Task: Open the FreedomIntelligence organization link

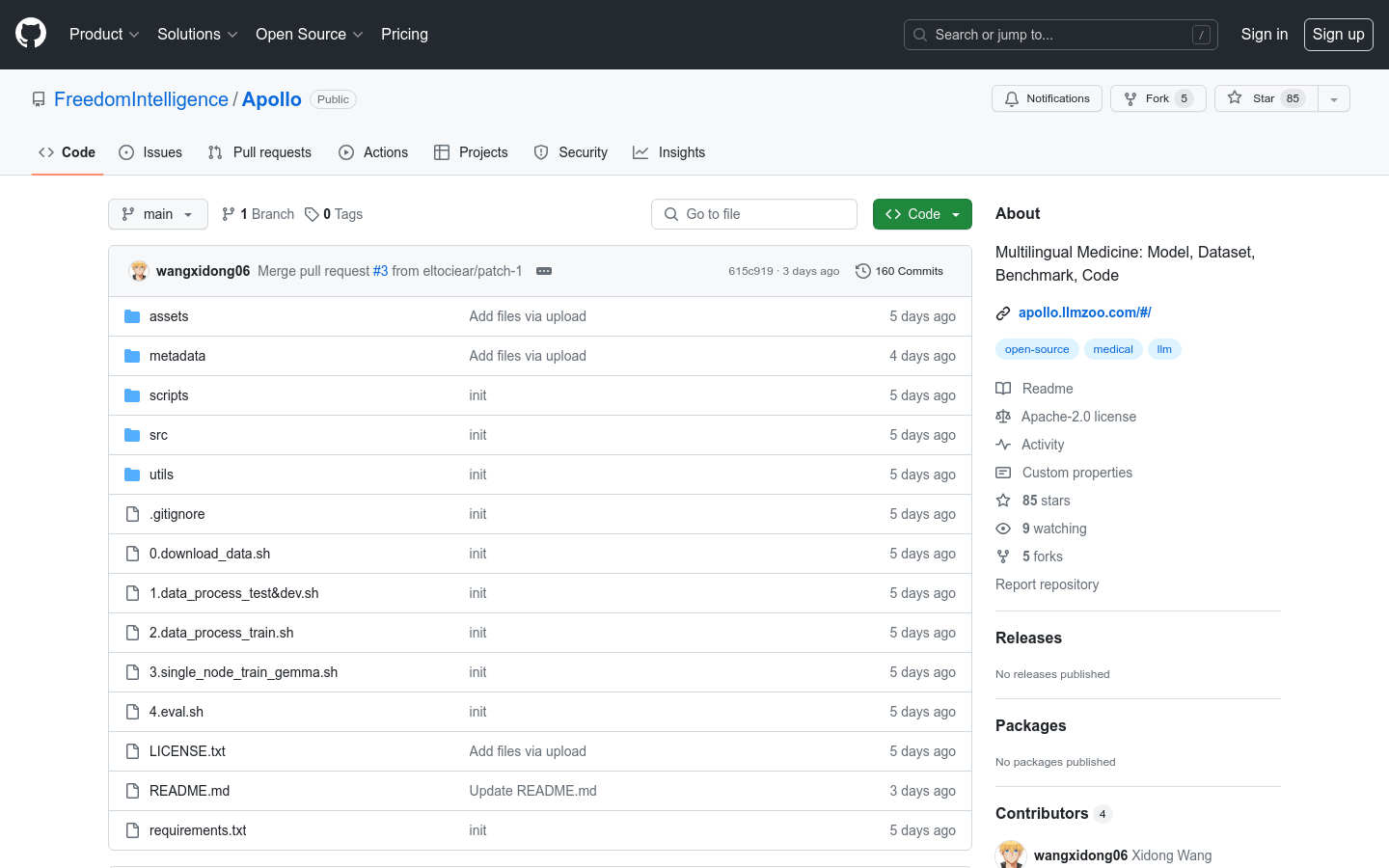Action: pyautogui.click(x=141, y=99)
